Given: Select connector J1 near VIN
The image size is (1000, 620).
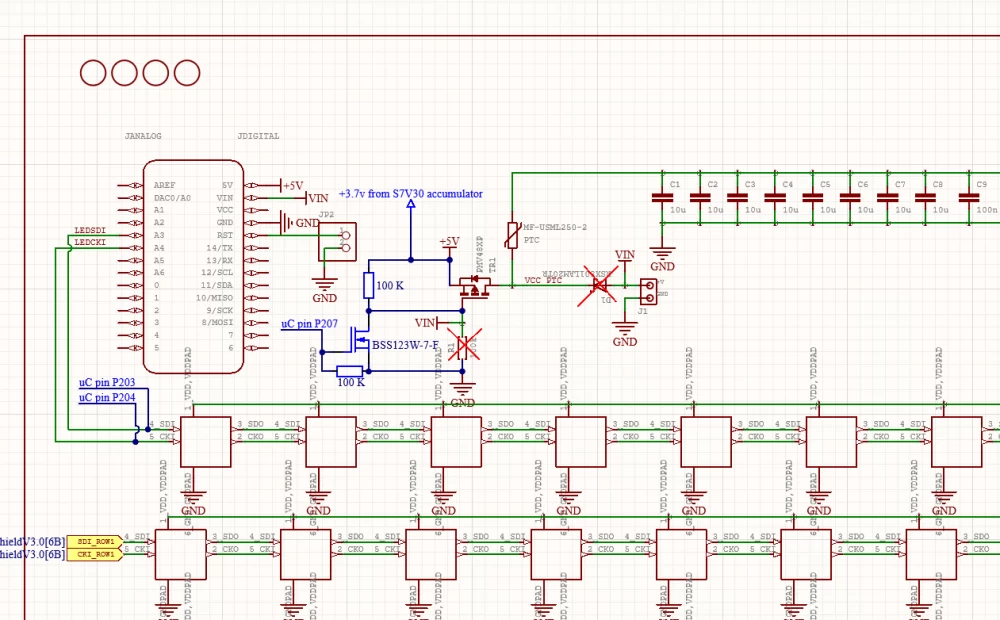Looking at the screenshot, I should click(648, 290).
